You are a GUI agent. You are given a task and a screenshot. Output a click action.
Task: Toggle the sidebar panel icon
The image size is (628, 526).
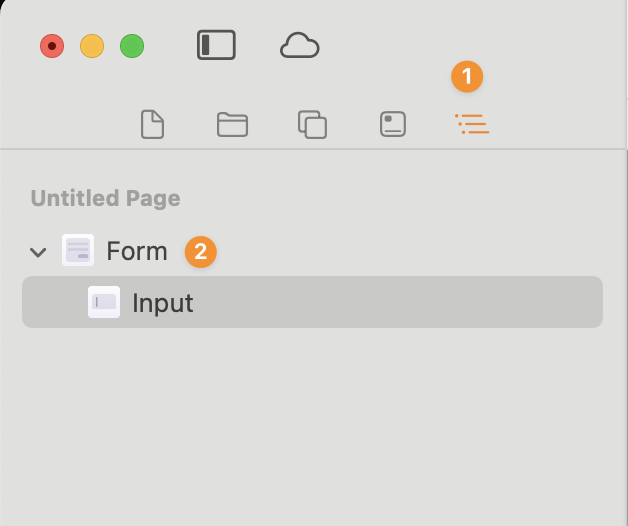click(x=217, y=46)
